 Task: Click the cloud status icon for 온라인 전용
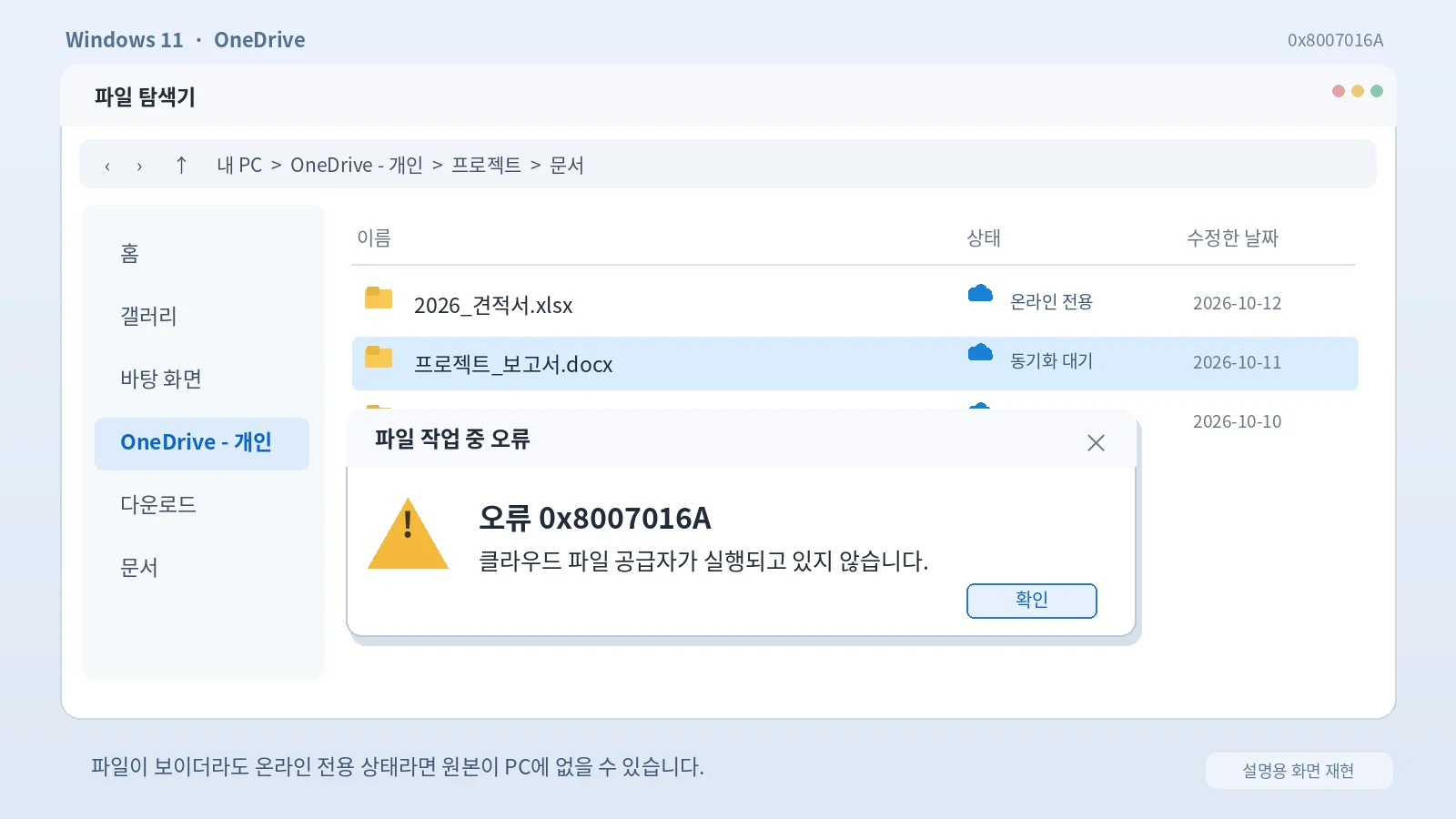pyautogui.click(x=980, y=293)
